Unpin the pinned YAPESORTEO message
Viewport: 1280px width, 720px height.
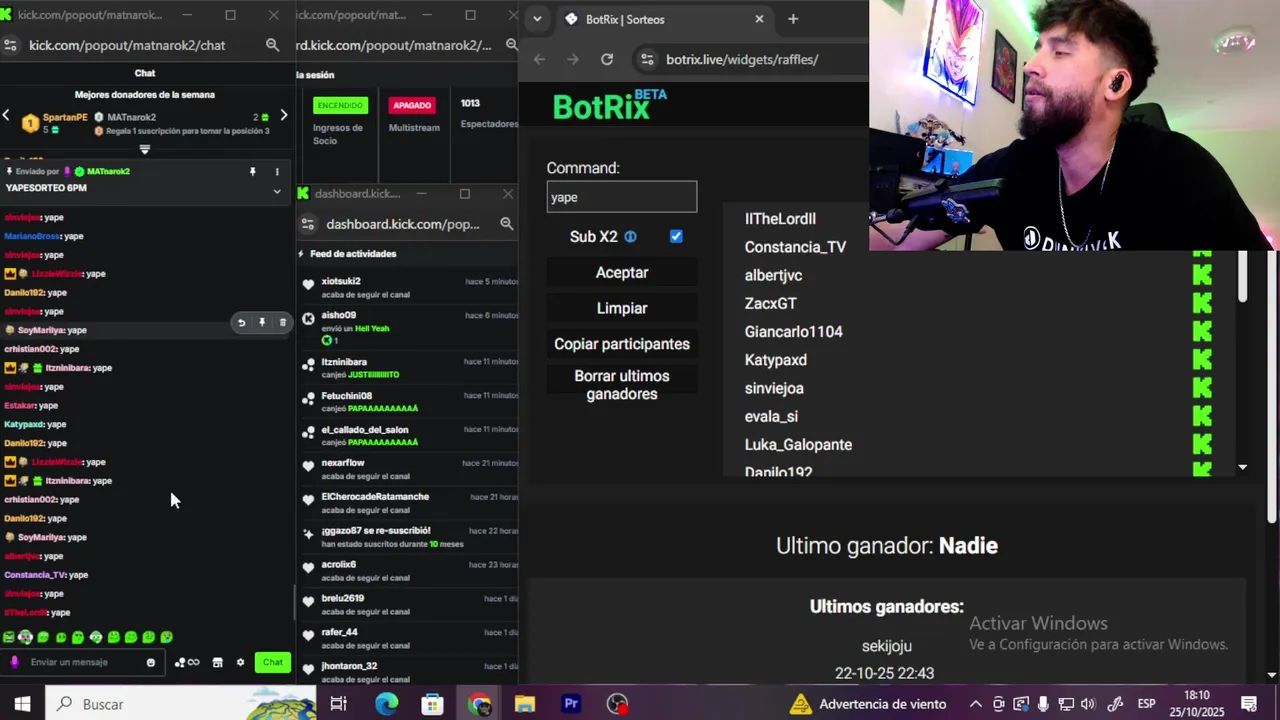tap(252, 172)
